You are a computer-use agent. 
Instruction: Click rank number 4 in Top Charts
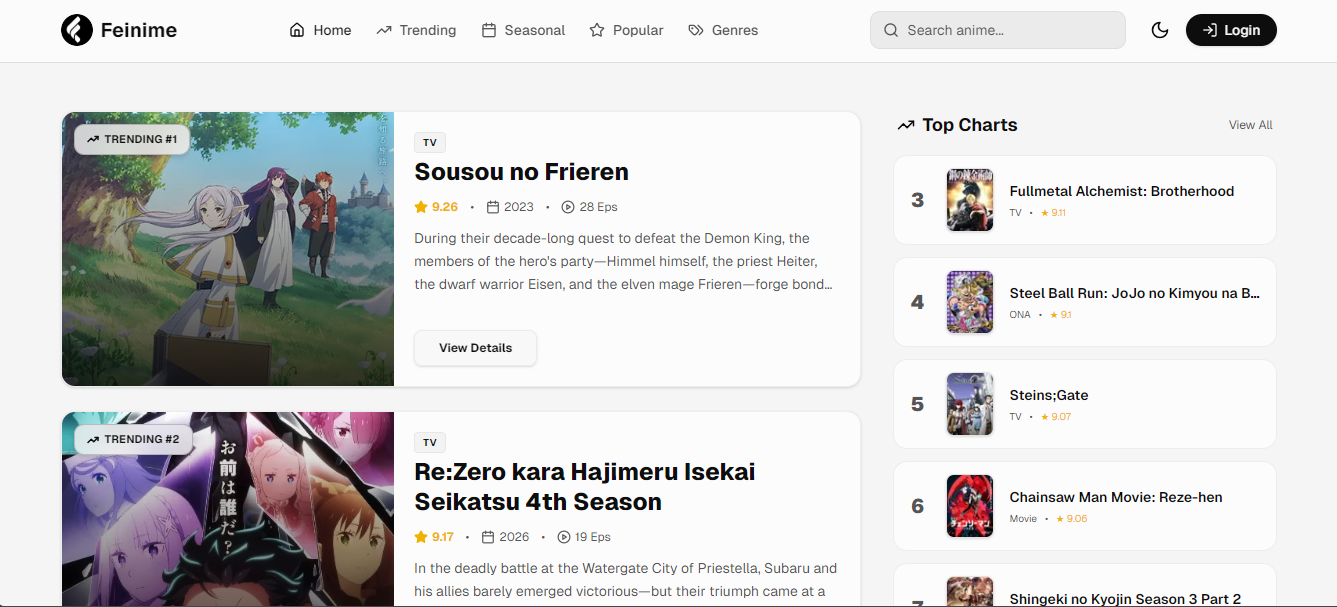point(918,302)
